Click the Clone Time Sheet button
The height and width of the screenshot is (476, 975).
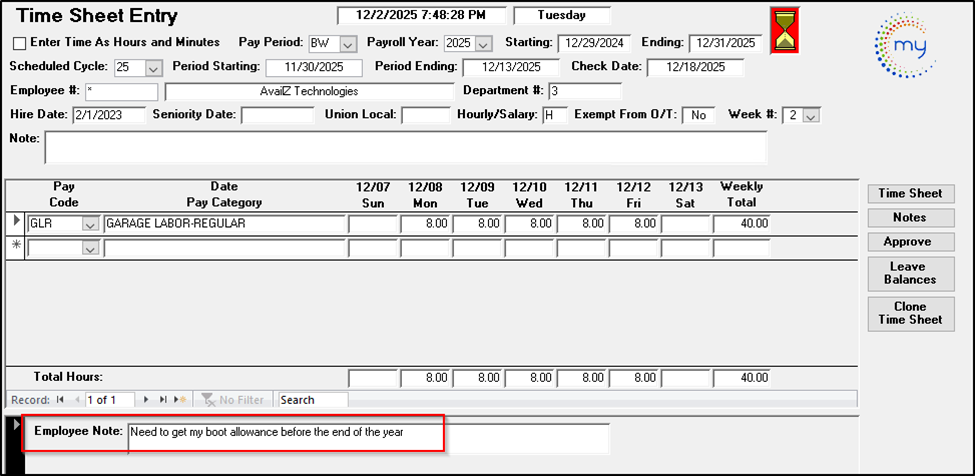[911, 313]
